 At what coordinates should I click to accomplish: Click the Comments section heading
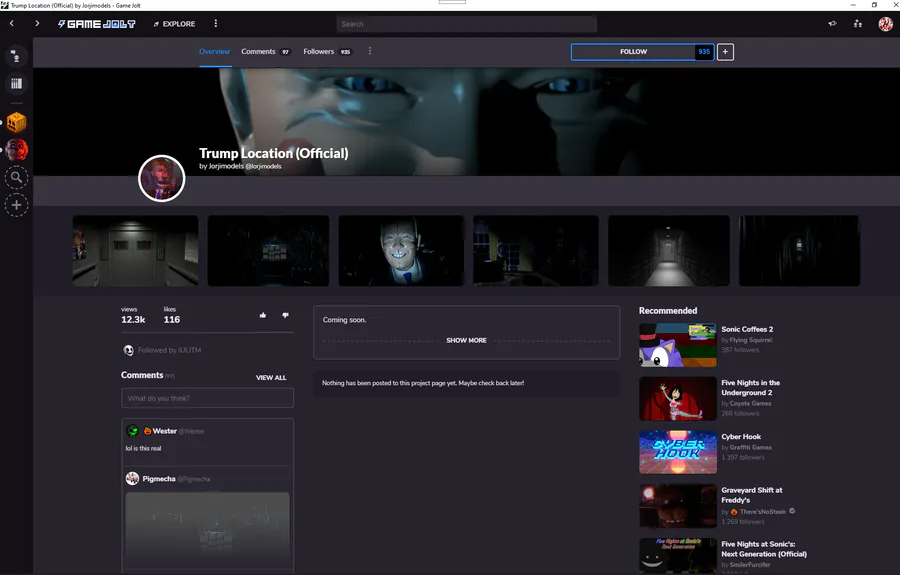[142, 375]
